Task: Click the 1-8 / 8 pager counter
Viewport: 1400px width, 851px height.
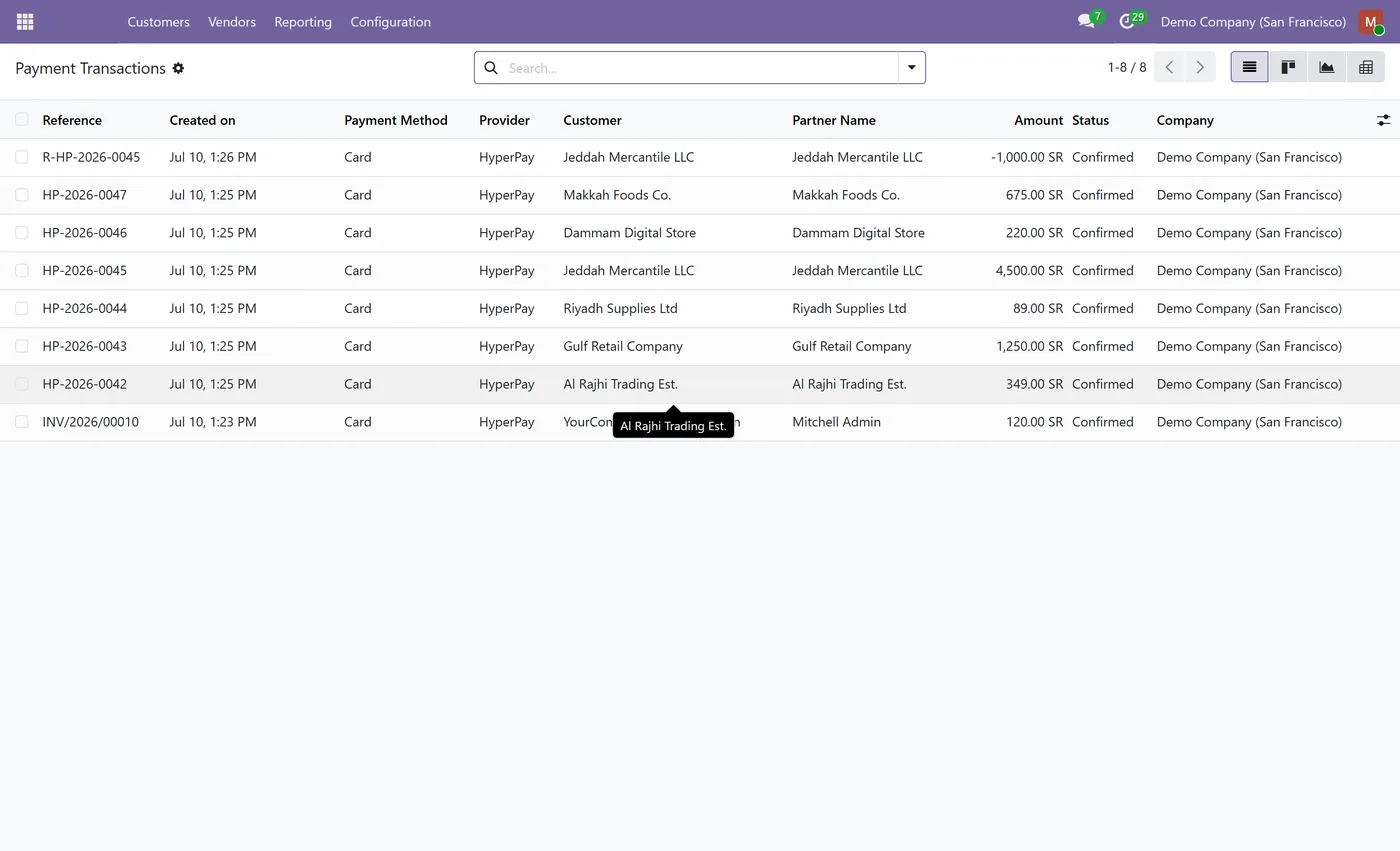Action: (x=1127, y=67)
